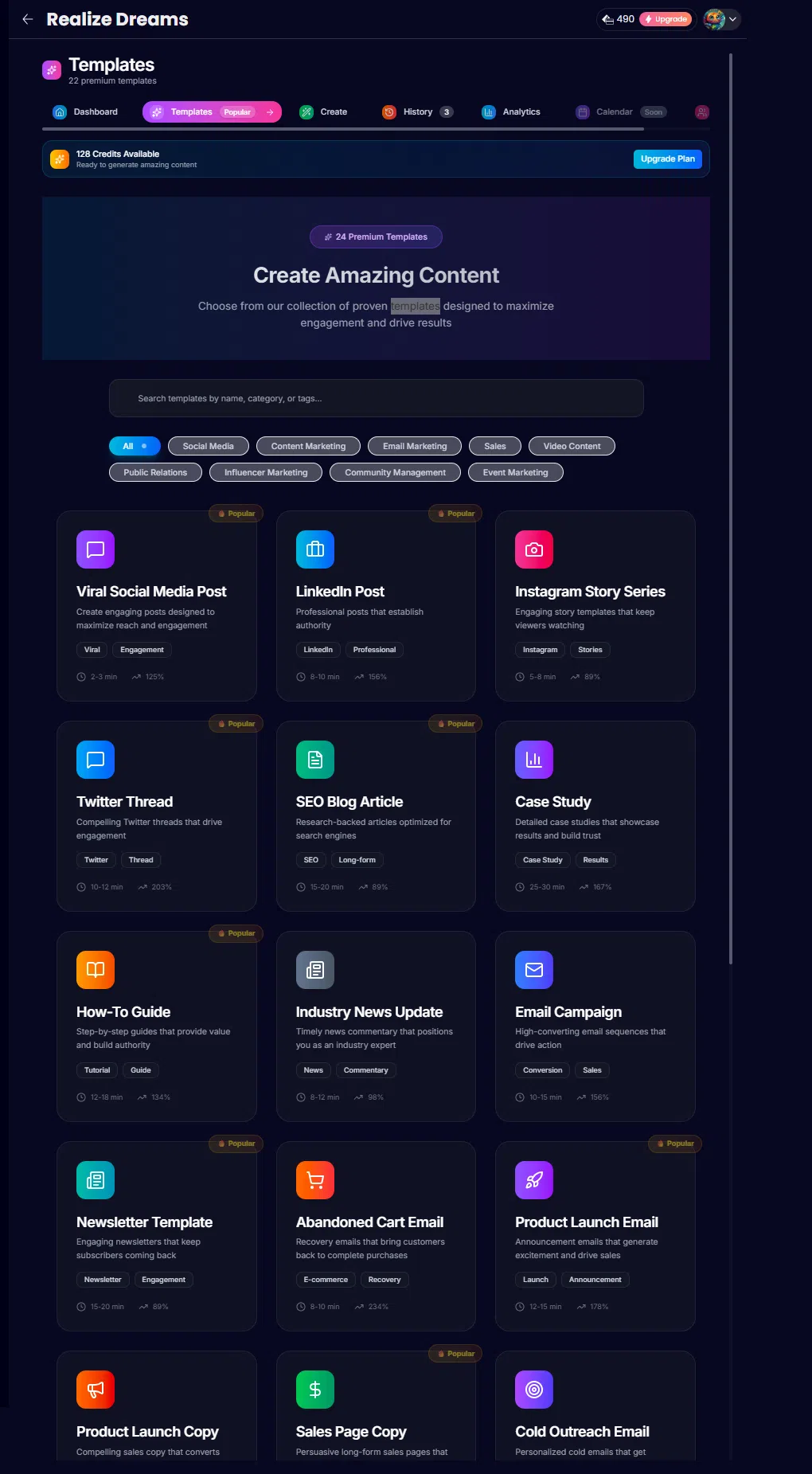The width and height of the screenshot is (812, 1474).
Task: Switch to the Create tab
Action: [323, 112]
